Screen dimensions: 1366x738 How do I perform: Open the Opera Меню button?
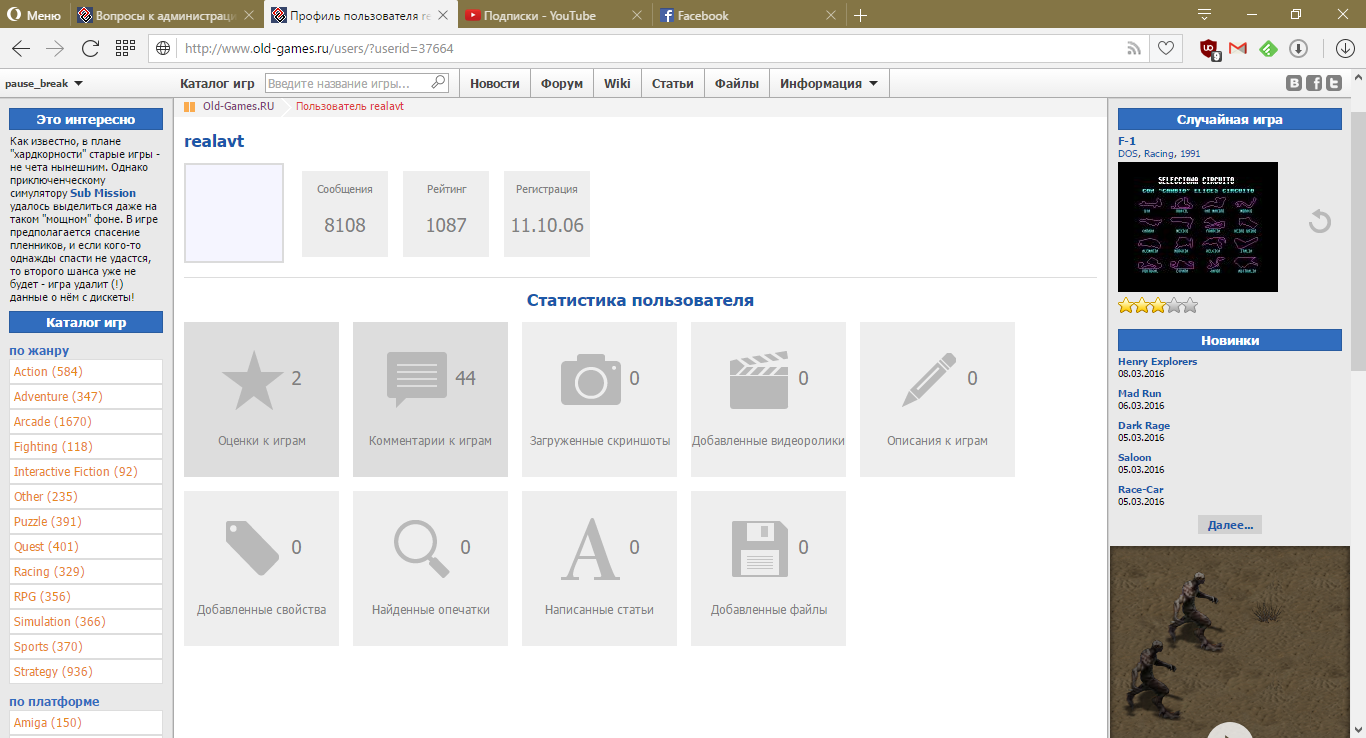34,15
